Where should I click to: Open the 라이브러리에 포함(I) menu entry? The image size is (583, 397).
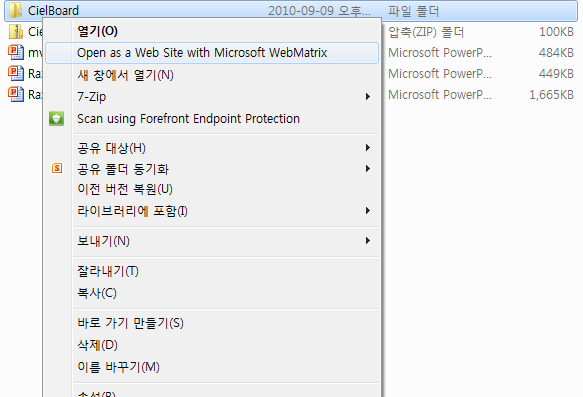click(212, 211)
